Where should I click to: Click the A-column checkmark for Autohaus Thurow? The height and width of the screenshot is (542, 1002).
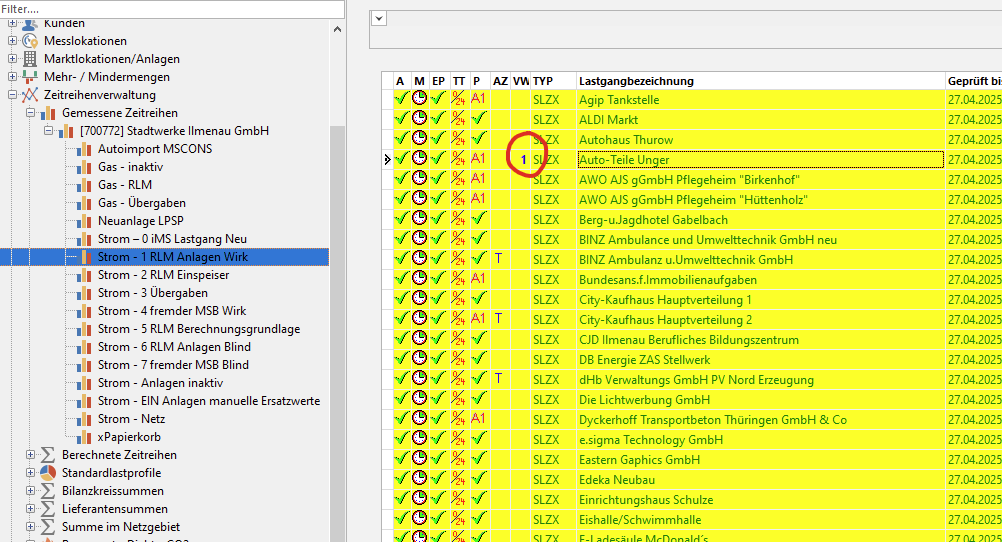[400, 140]
